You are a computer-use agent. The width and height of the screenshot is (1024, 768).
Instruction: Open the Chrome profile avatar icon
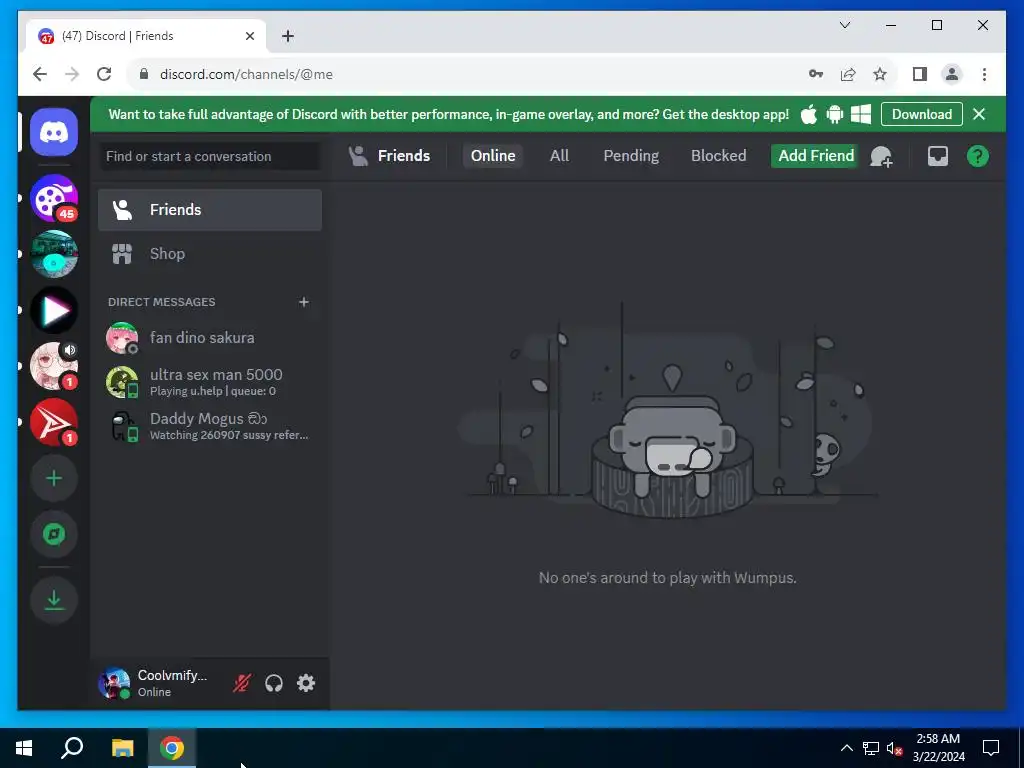[x=952, y=74]
